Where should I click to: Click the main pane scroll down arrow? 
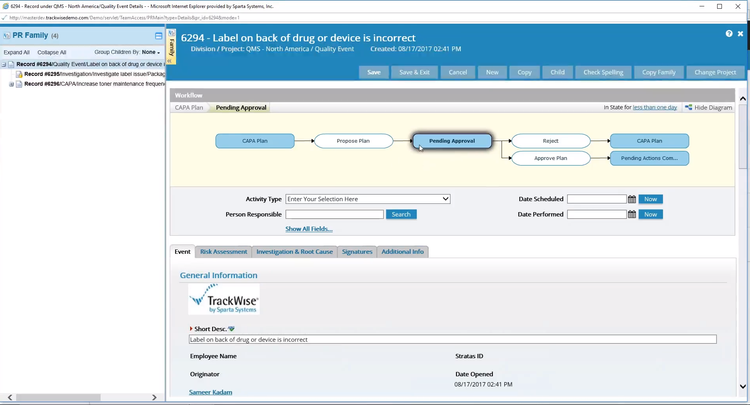click(x=742, y=387)
